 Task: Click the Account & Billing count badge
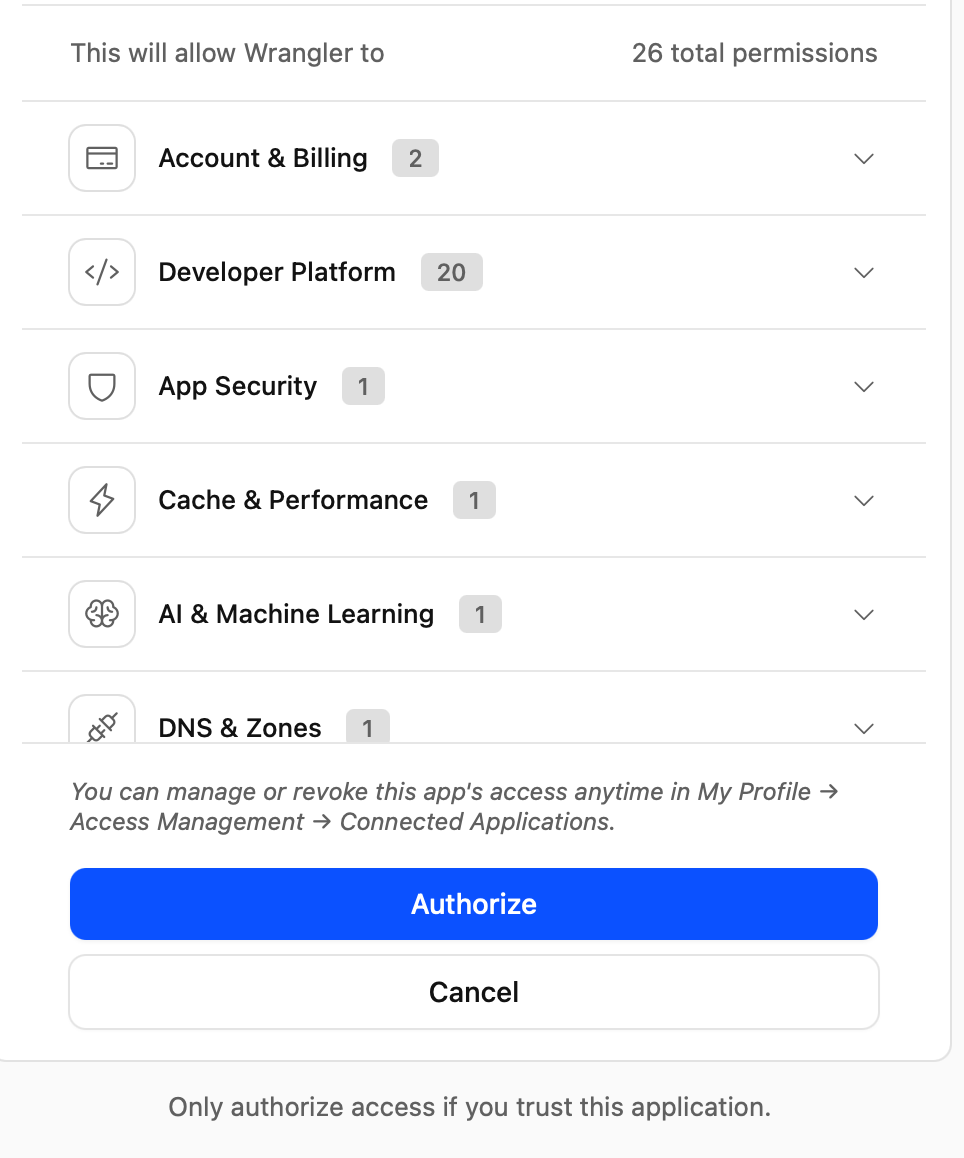pyautogui.click(x=415, y=158)
